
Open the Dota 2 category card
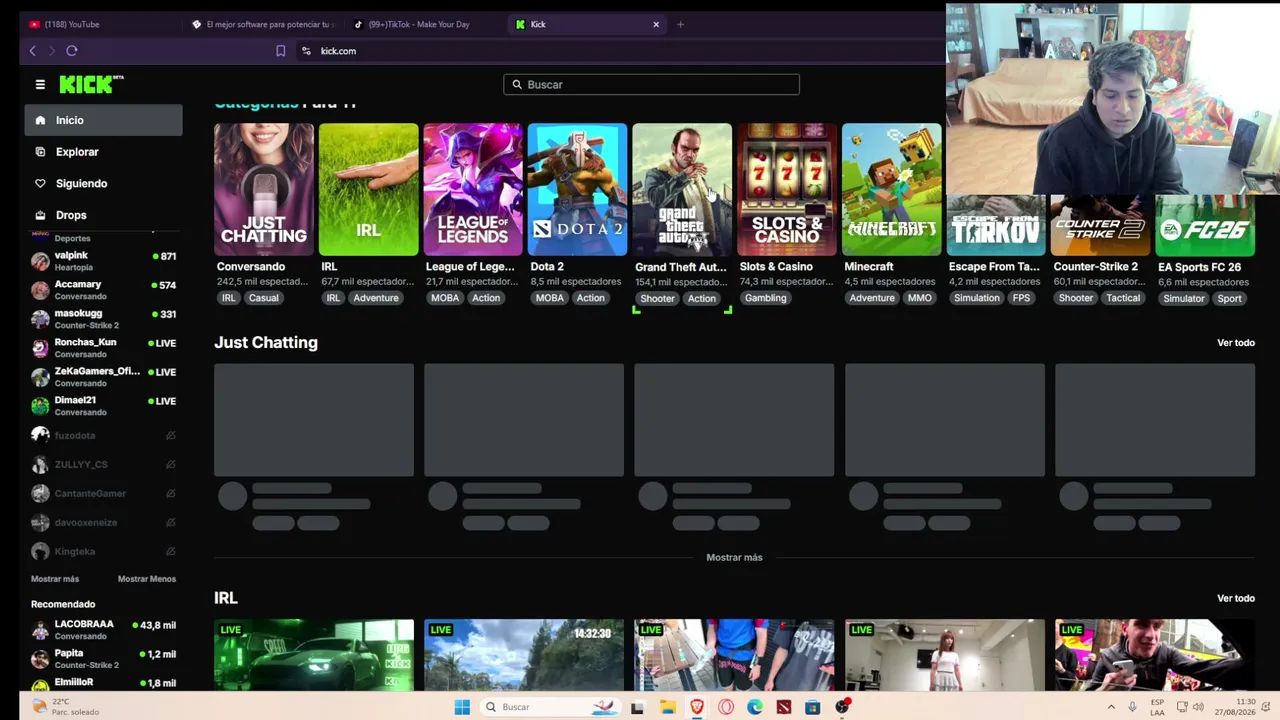[x=578, y=190]
